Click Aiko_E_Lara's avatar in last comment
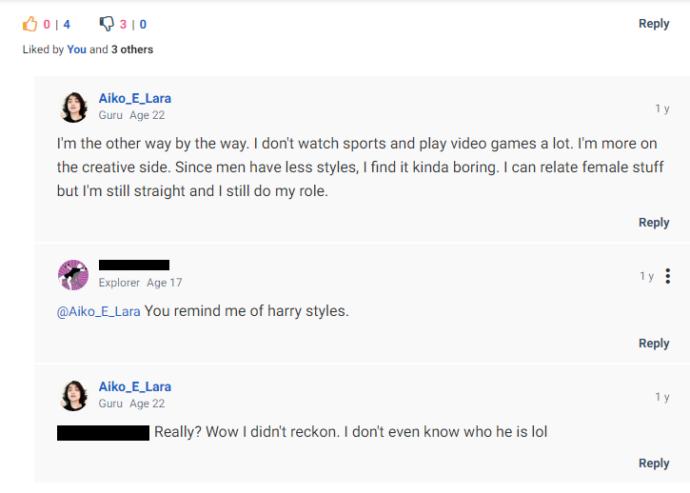Viewport: 690px width, 493px height. click(73, 395)
